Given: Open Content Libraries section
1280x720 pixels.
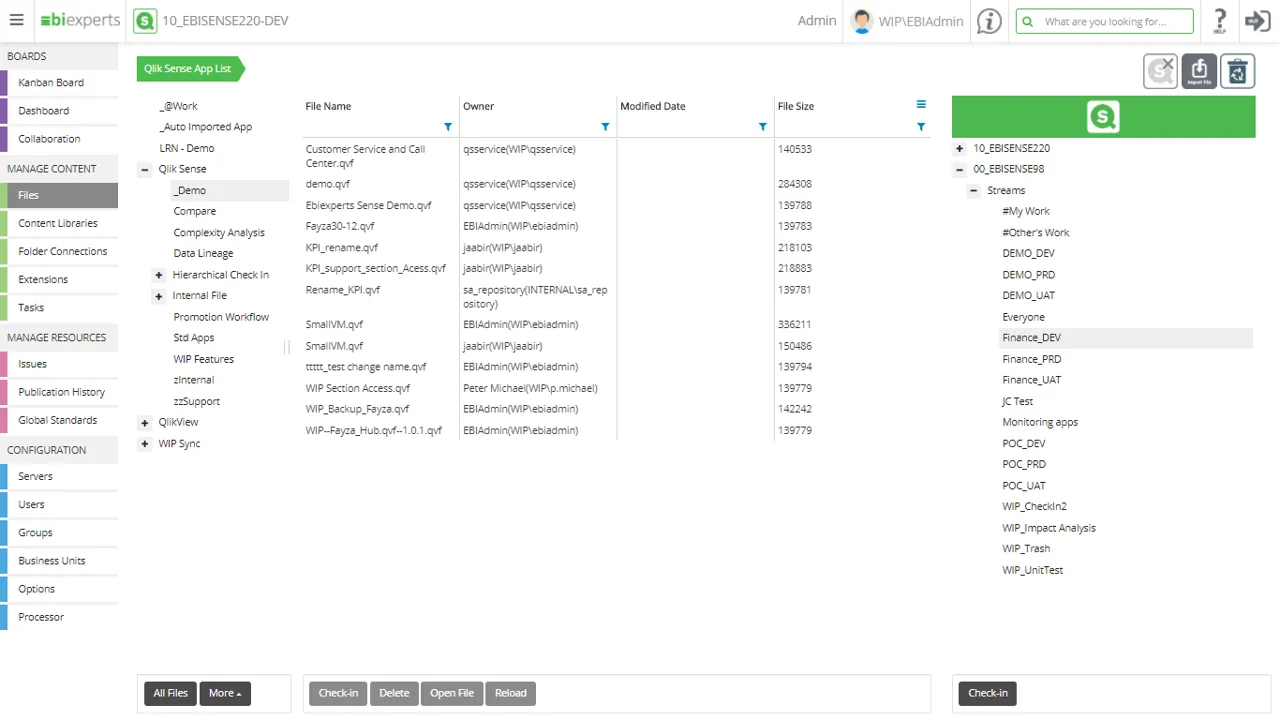Looking at the screenshot, I should pos(59,224).
